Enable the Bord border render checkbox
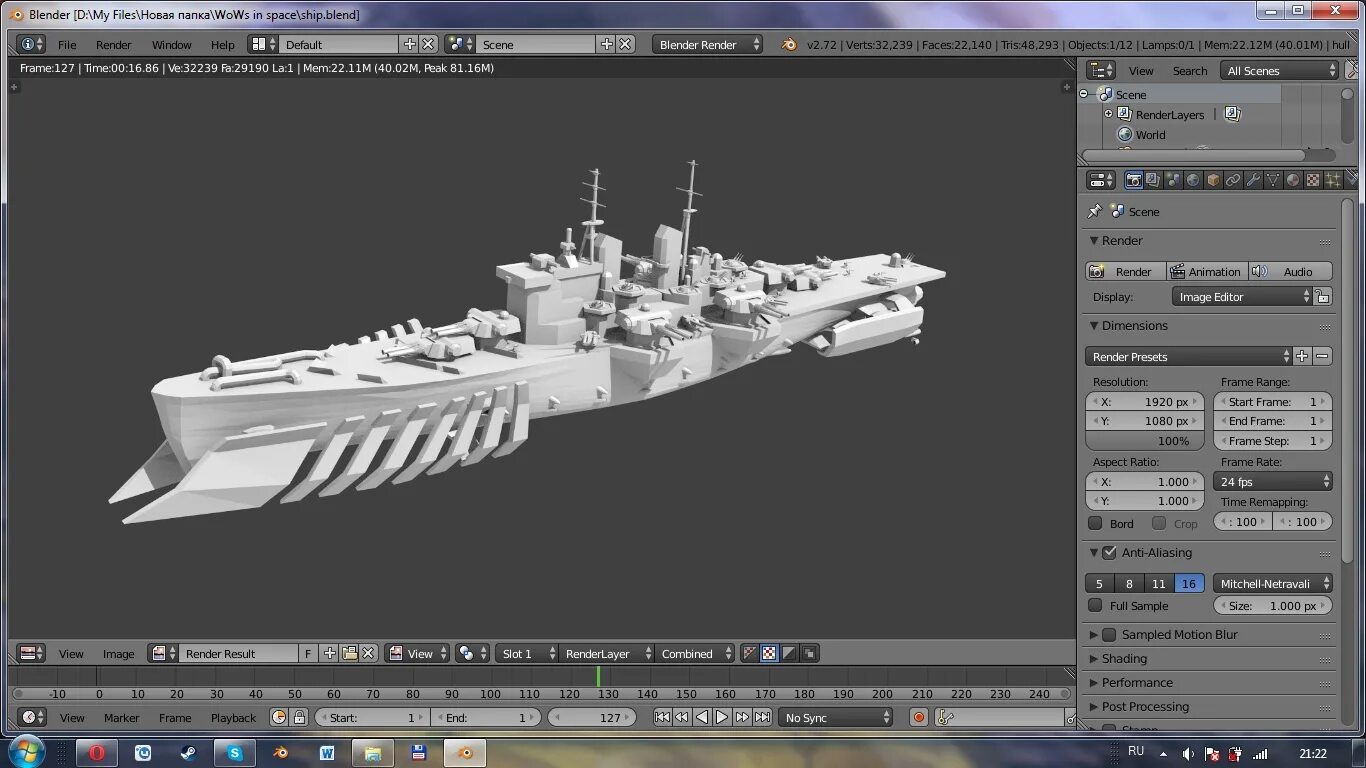The height and width of the screenshot is (768, 1366). tap(1095, 523)
